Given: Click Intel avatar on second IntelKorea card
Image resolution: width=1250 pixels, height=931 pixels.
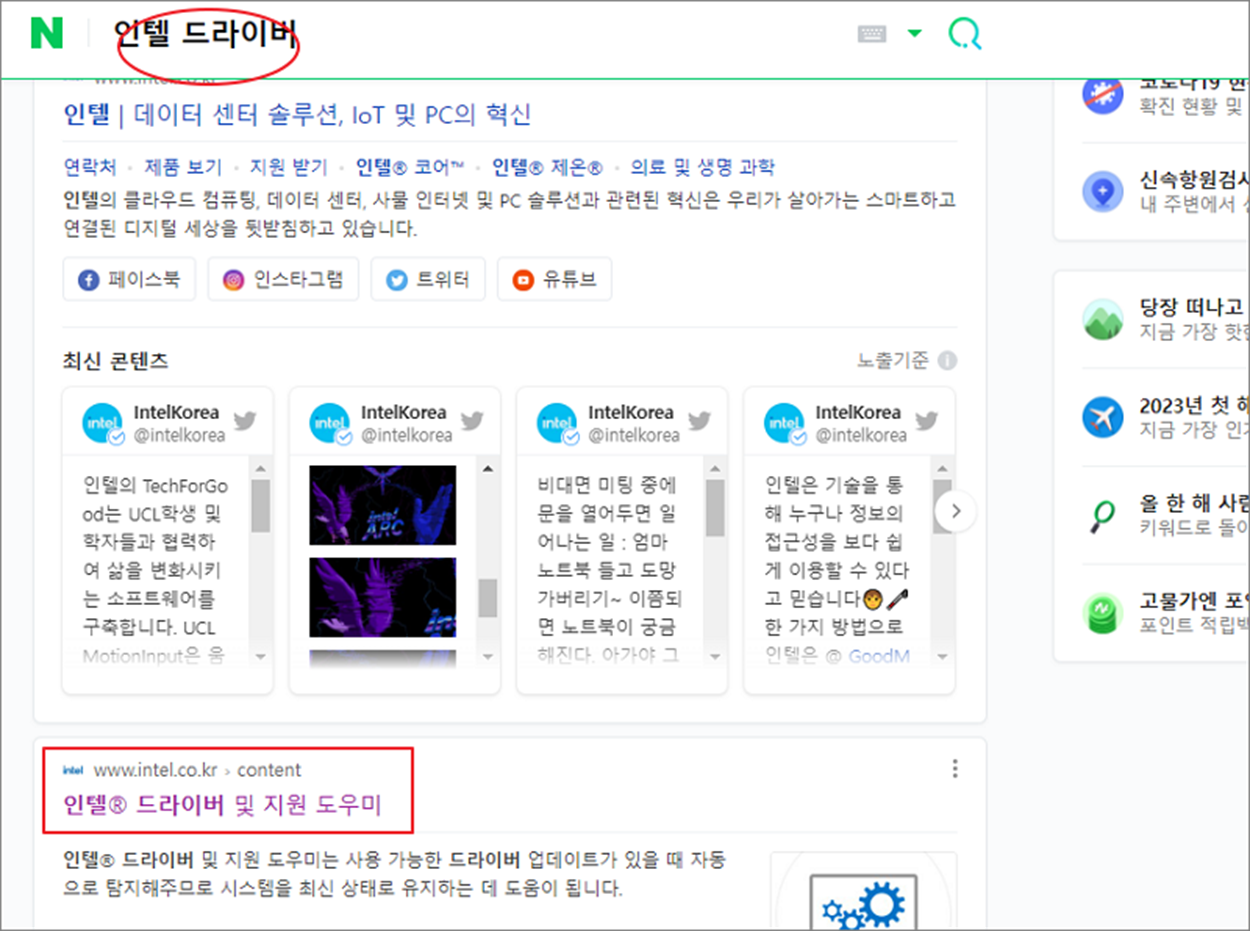Looking at the screenshot, I should pyautogui.click(x=330, y=423).
